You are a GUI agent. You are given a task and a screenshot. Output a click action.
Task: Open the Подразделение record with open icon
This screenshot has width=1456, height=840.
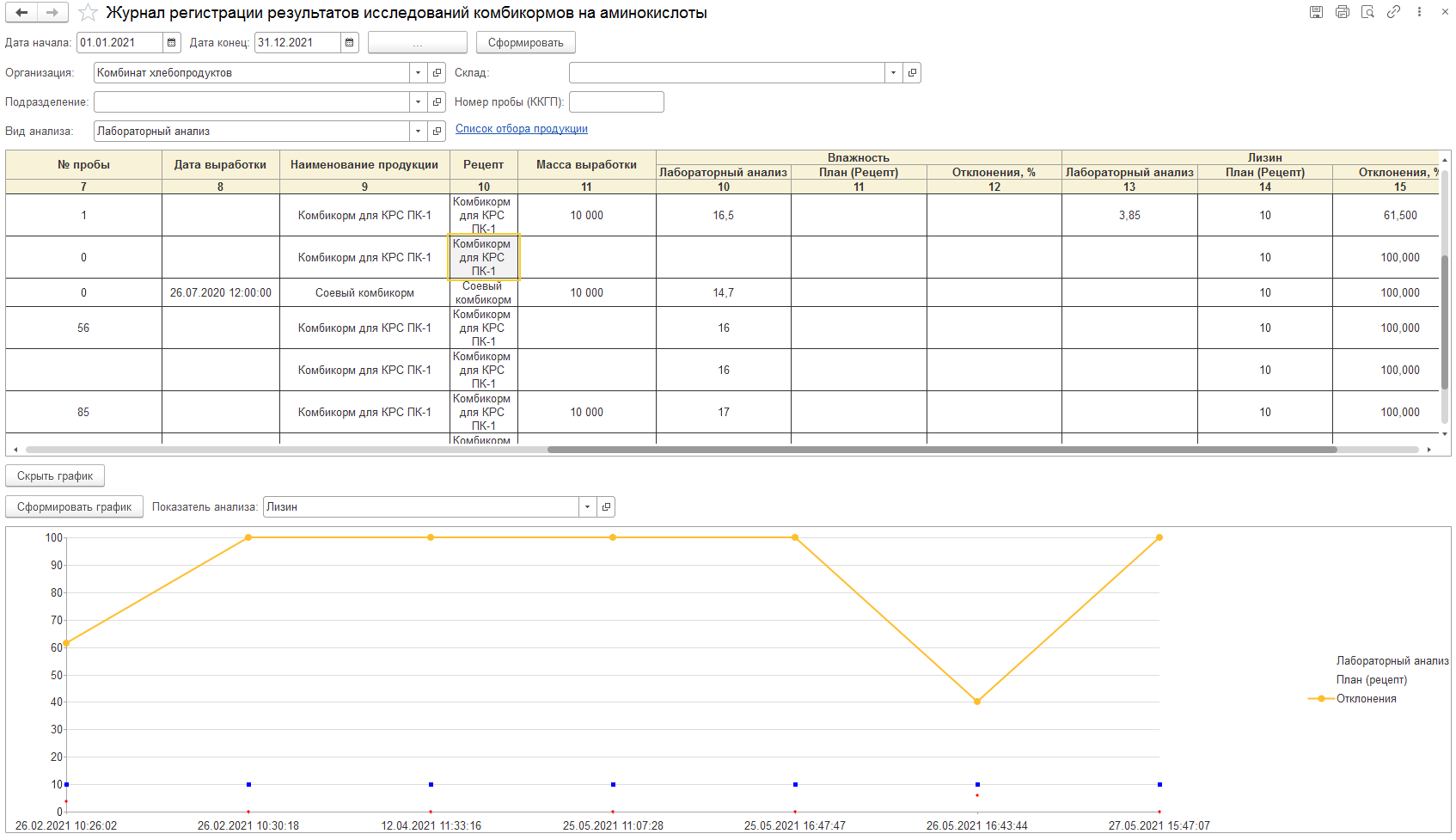pos(437,102)
